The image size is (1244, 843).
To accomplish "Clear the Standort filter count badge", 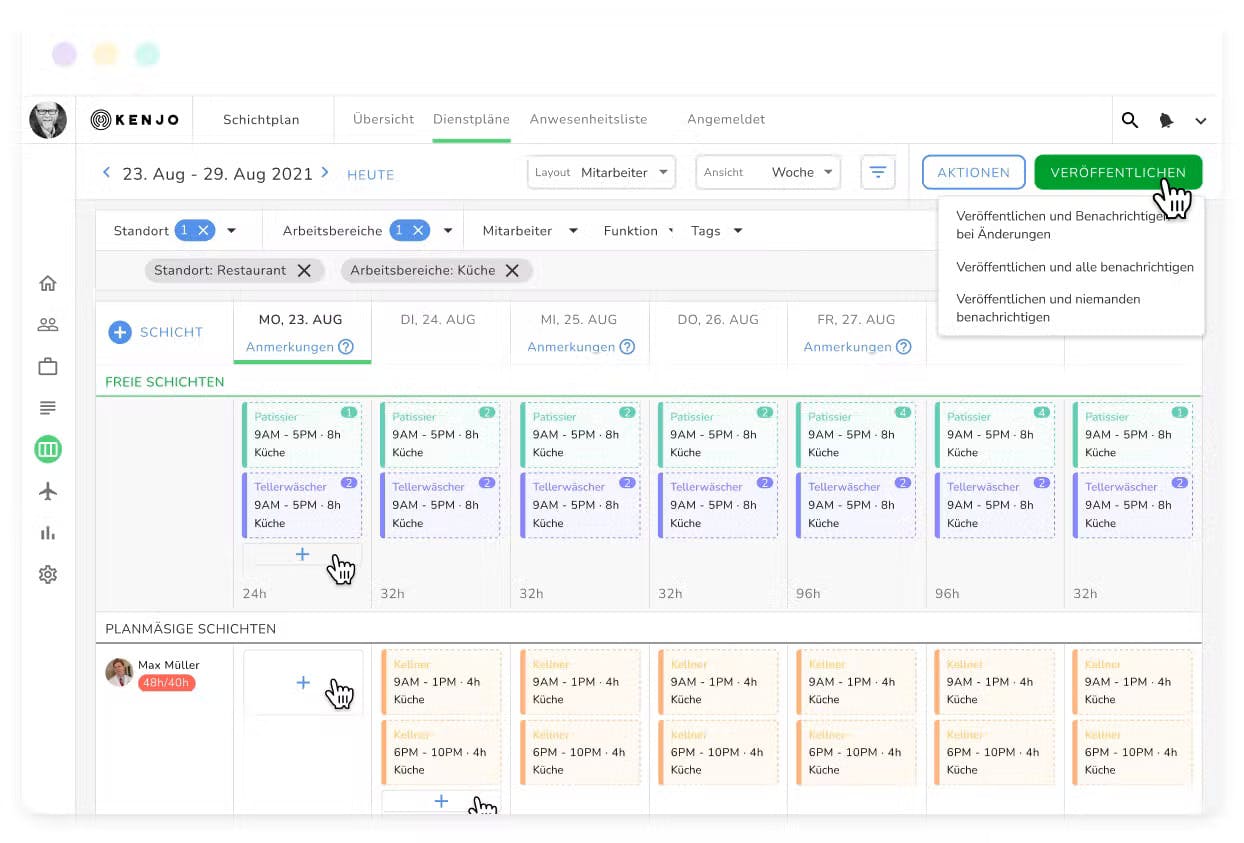I will tap(204, 230).
